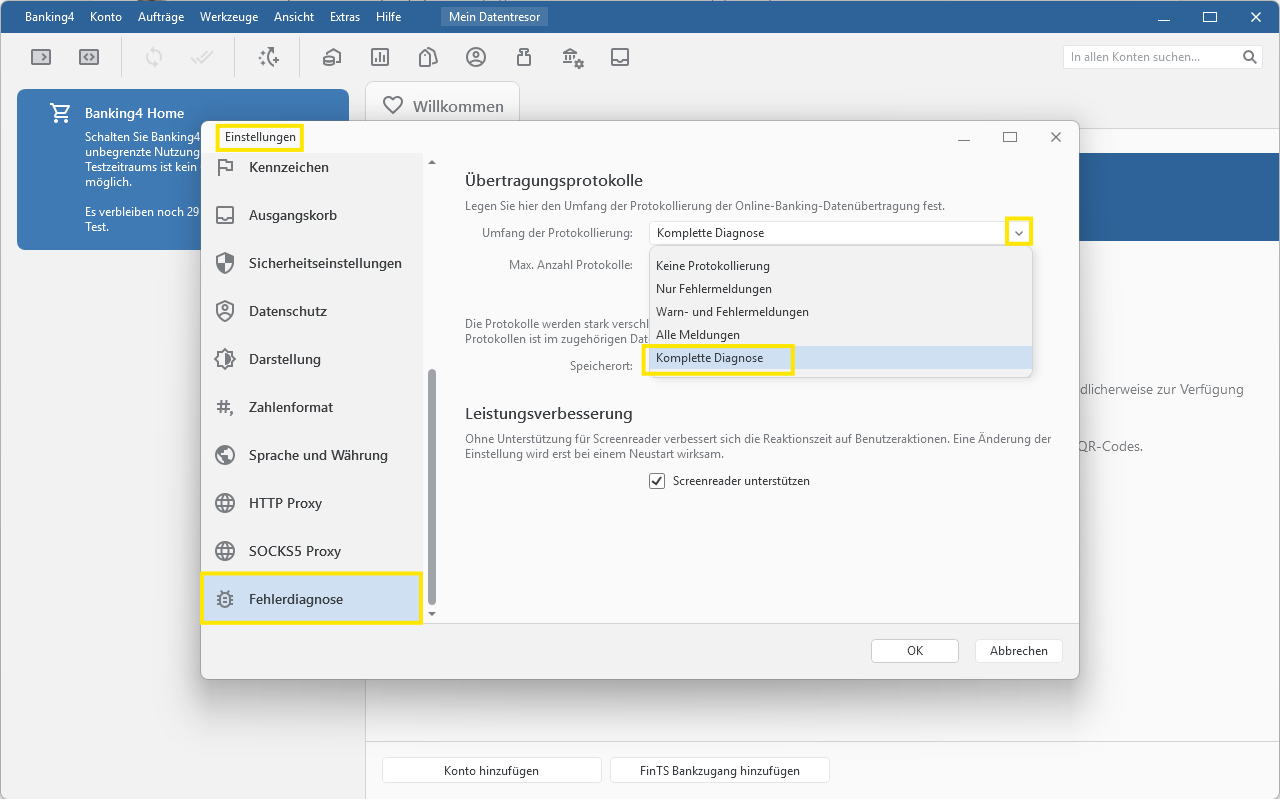The width and height of the screenshot is (1280, 799).
Task: Click the magnifier search icon
Action: point(1250,57)
